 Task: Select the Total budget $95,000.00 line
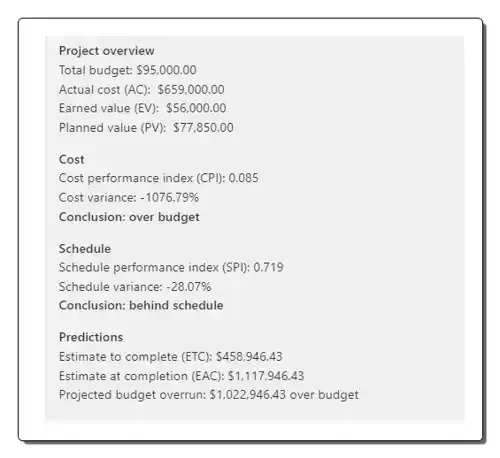[x=128, y=70]
